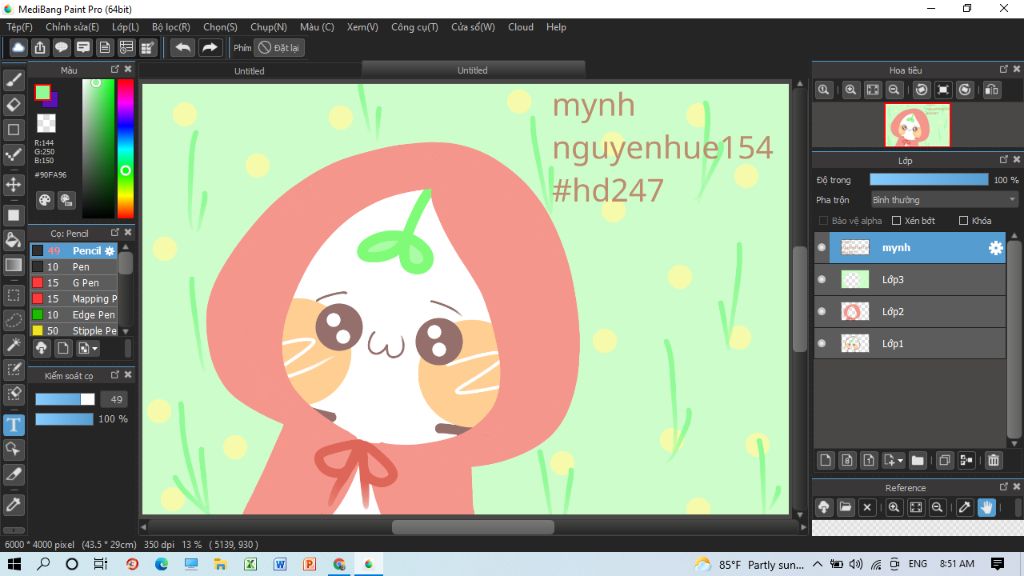Open settings gear of mynh layer
The width and height of the screenshot is (1024, 576).
pos(995,248)
